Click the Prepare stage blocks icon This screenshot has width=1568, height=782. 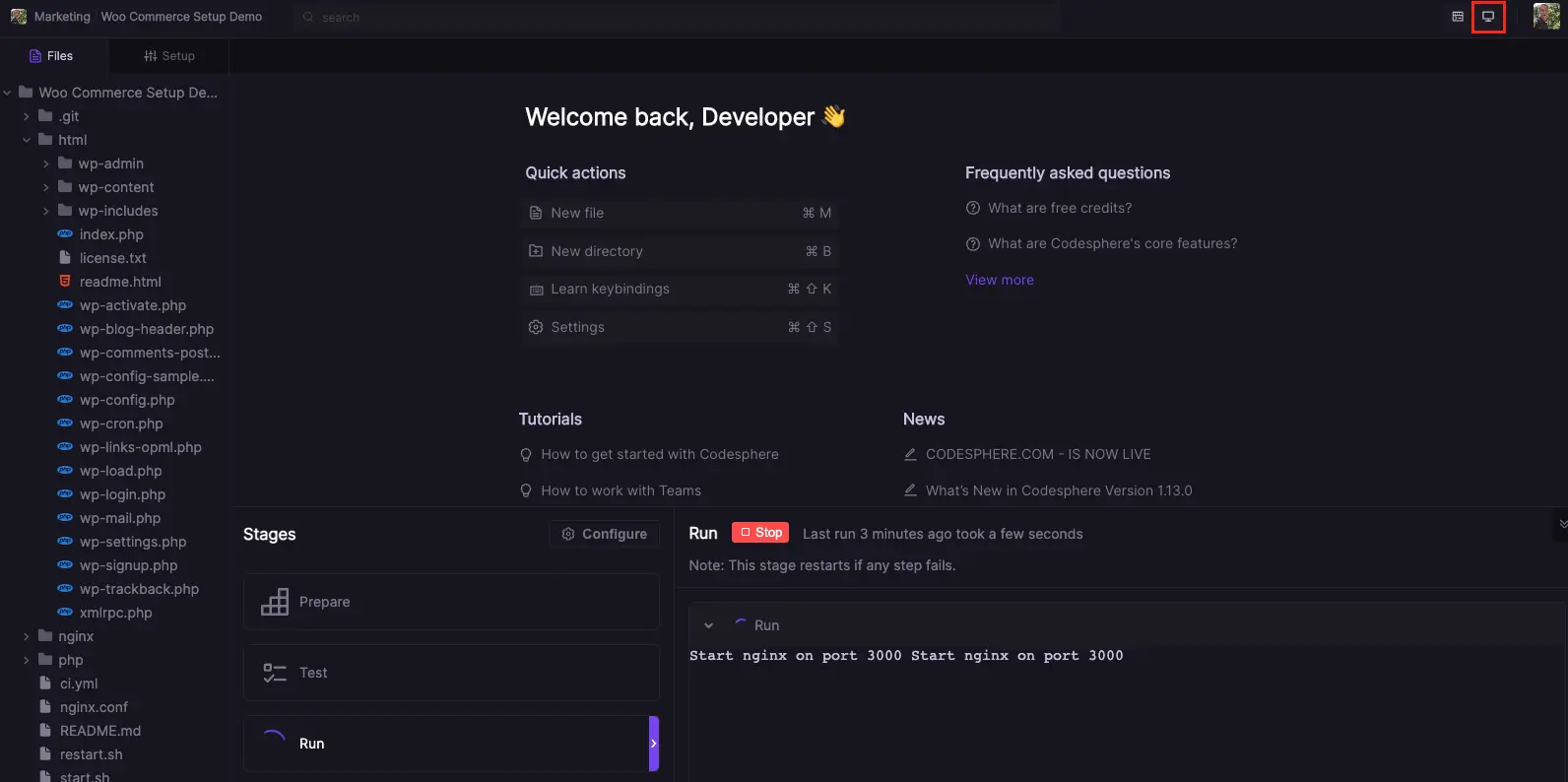coord(275,602)
